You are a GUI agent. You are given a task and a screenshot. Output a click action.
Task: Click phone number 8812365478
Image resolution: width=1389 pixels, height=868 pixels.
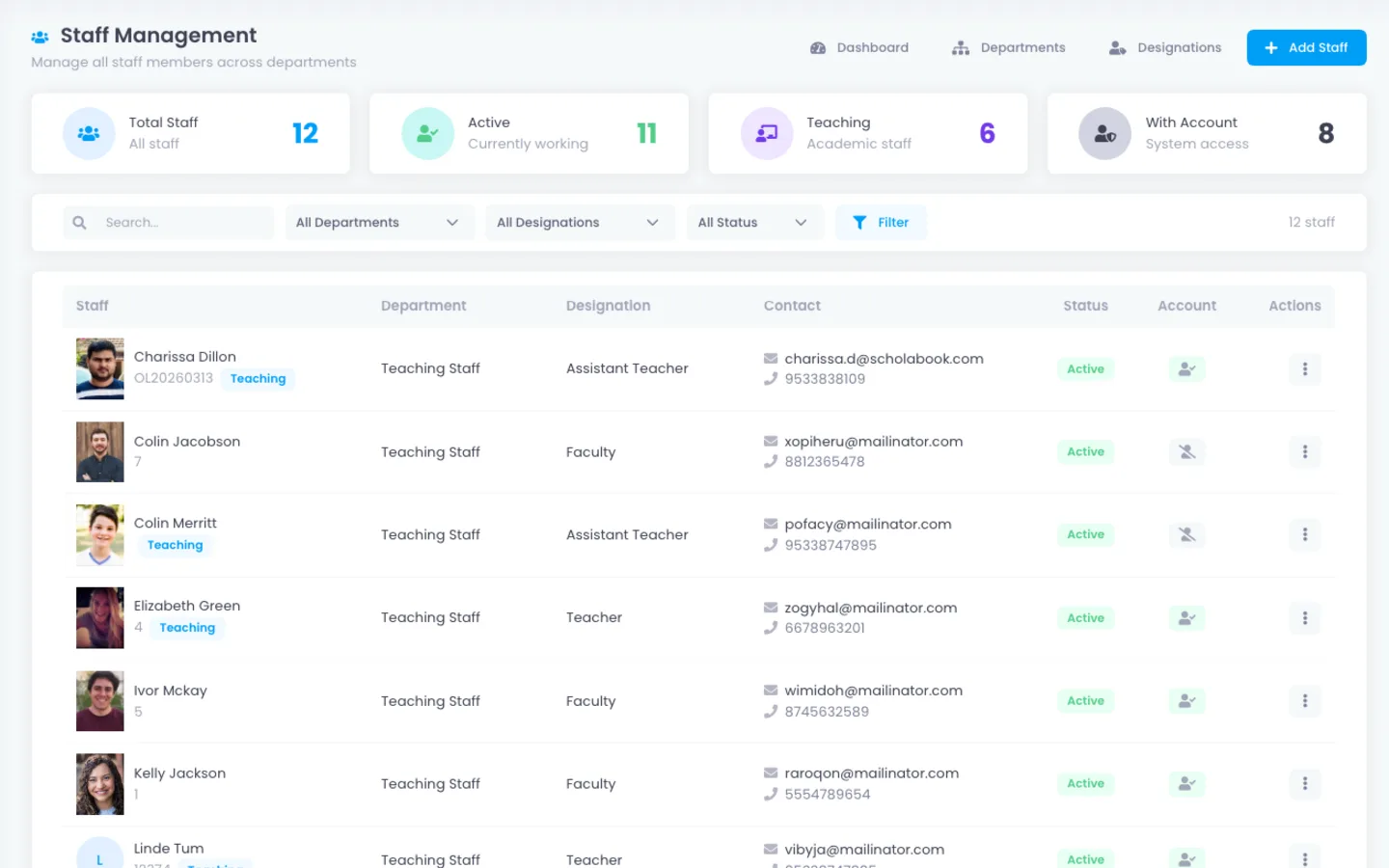(x=825, y=462)
